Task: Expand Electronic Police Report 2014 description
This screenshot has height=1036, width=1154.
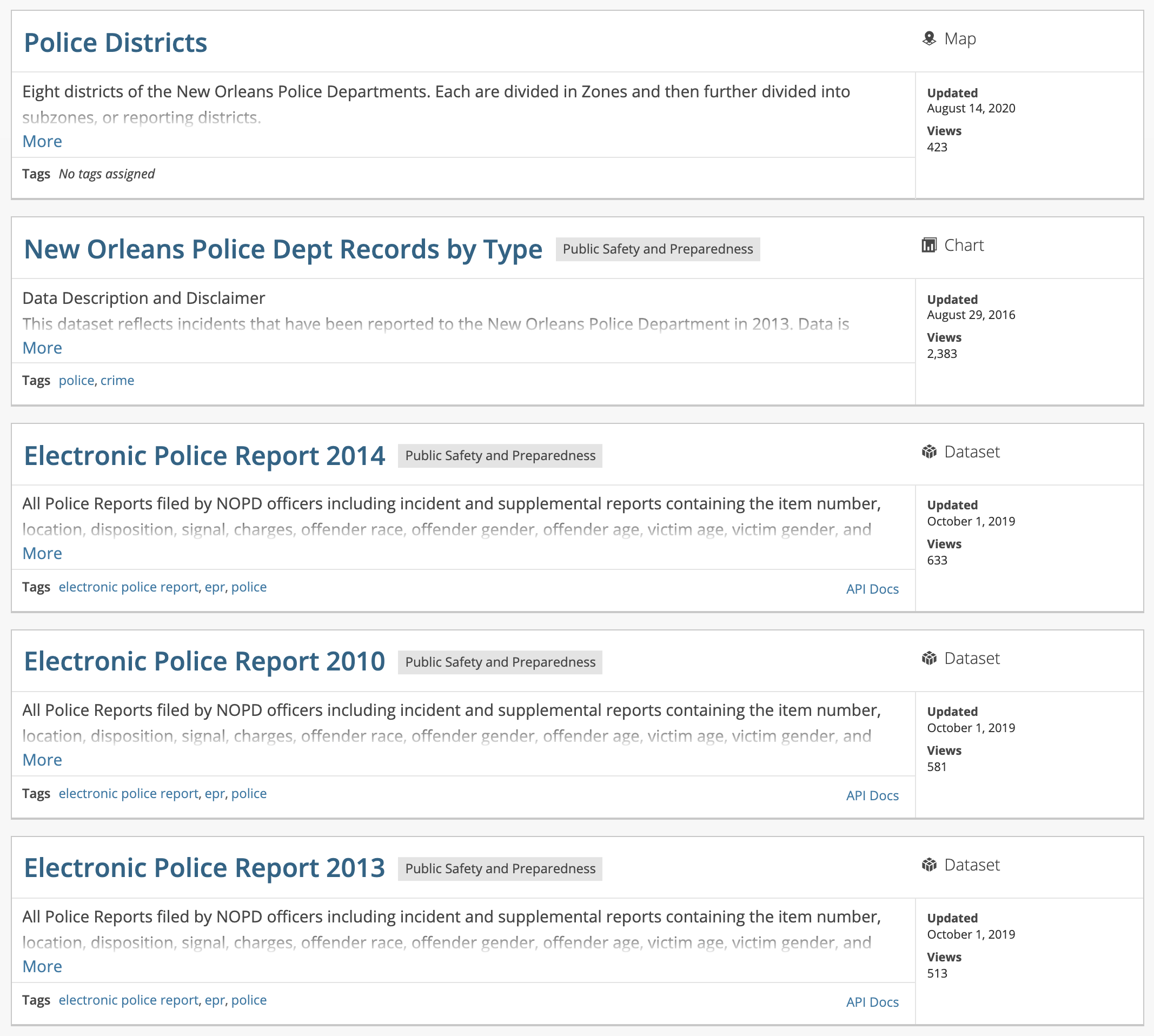Action: point(42,553)
